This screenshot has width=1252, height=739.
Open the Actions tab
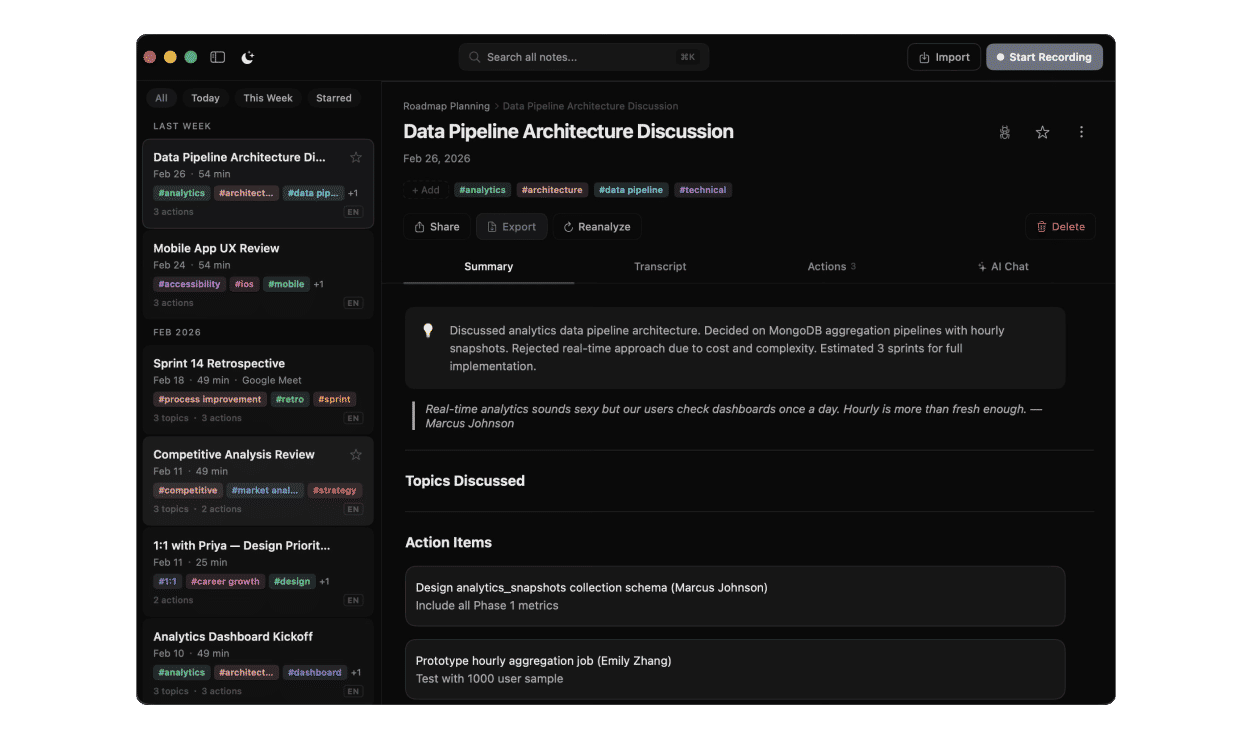point(832,267)
